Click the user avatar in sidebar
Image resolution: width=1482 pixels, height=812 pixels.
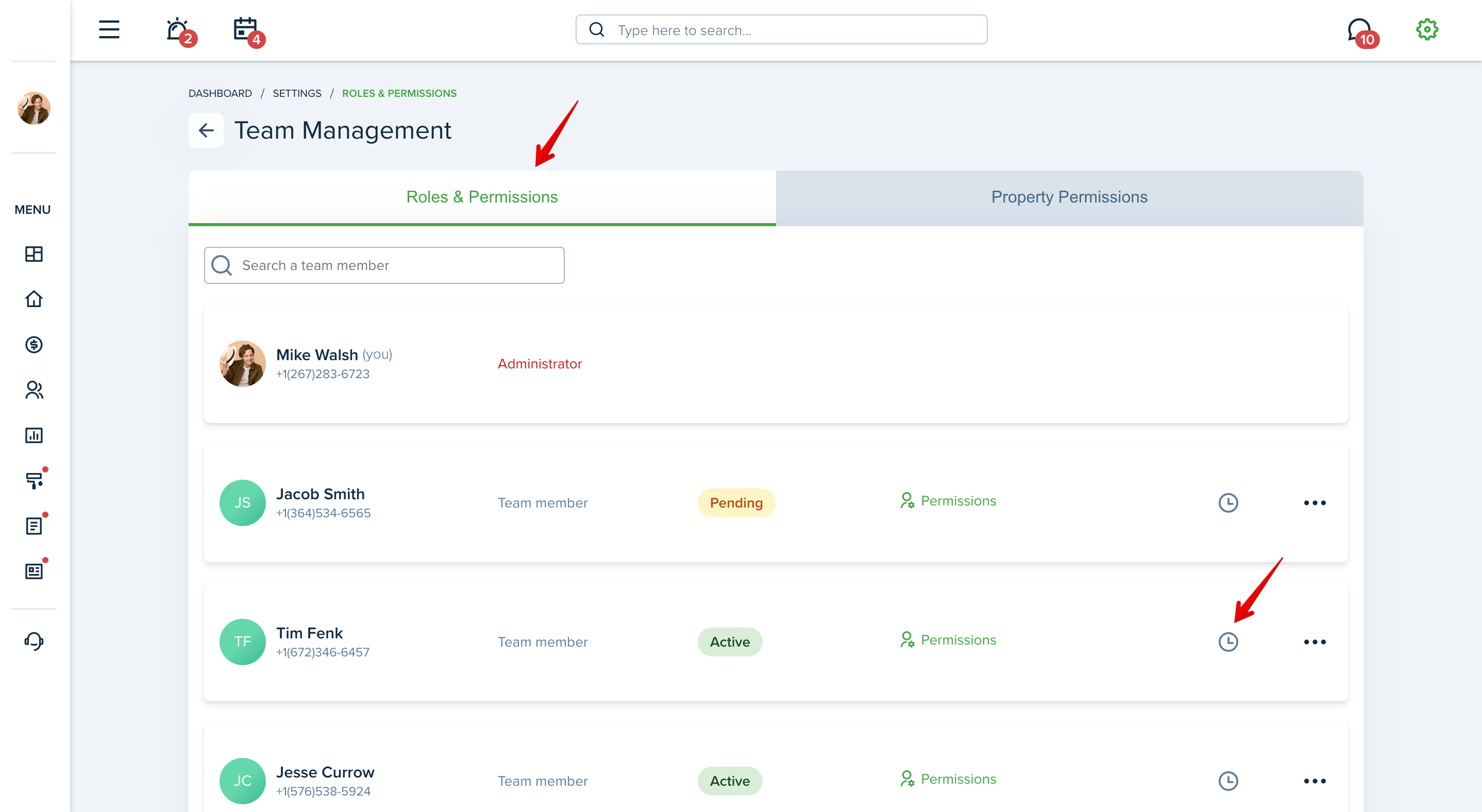34,108
